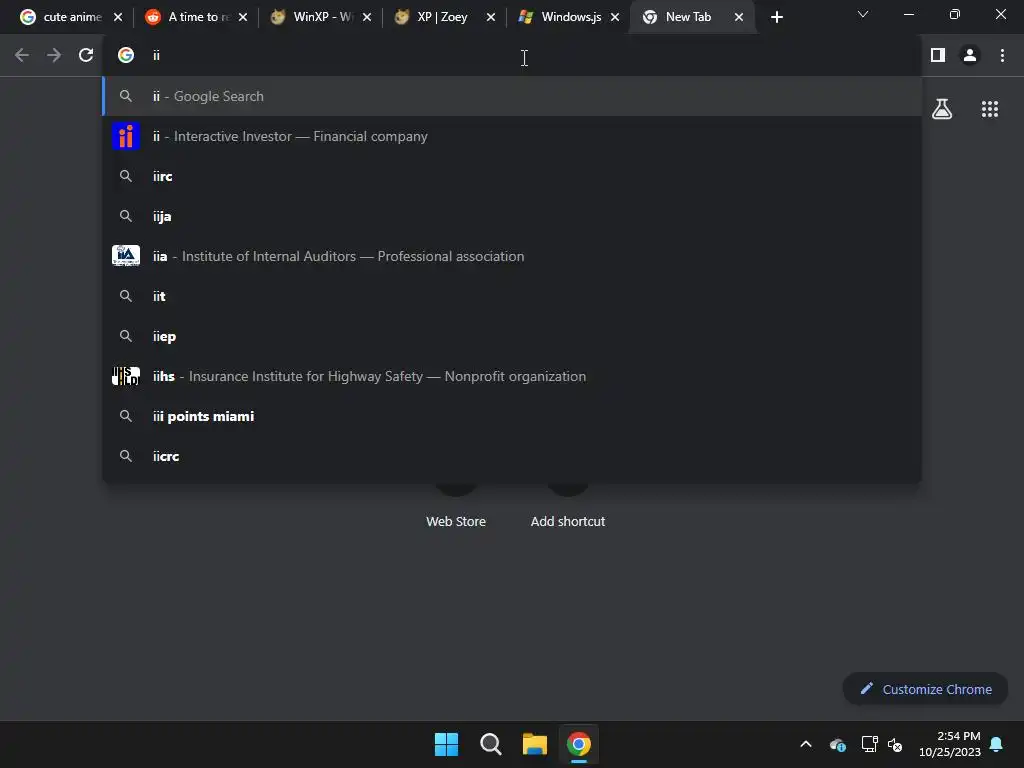The width and height of the screenshot is (1024, 768).
Task: Close the 'New Tab' tab
Action: 739,18
